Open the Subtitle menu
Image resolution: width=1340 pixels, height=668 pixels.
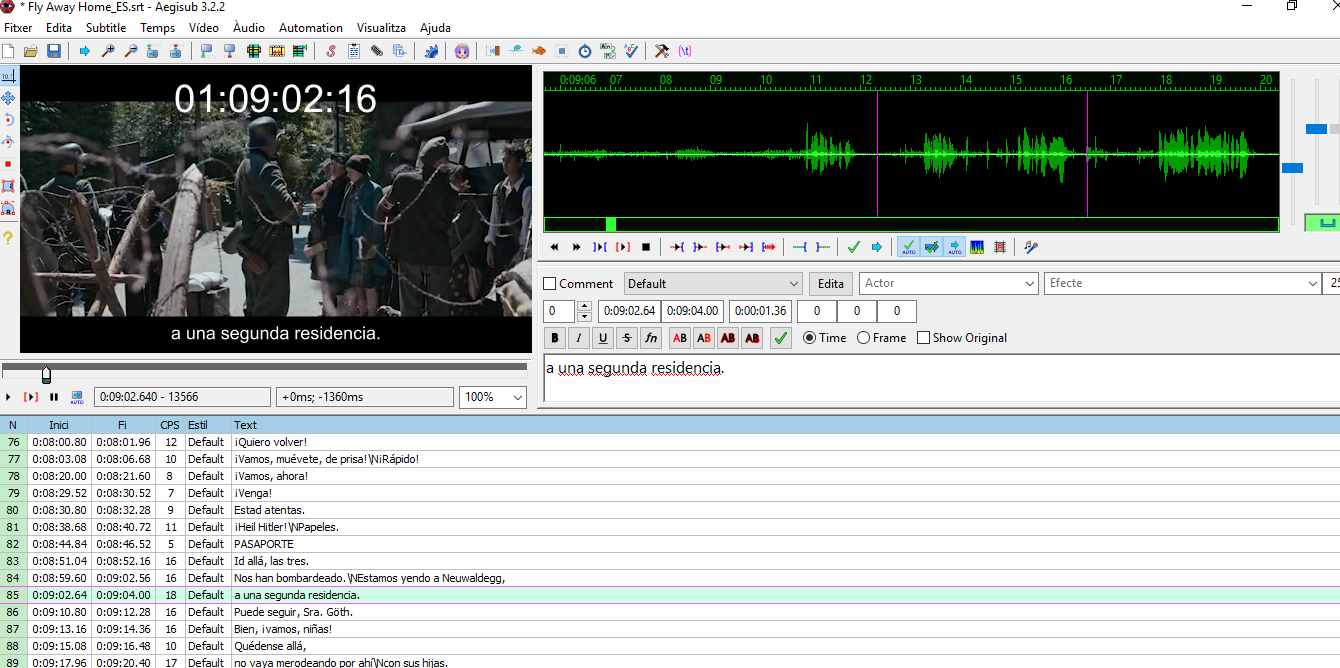pos(106,28)
